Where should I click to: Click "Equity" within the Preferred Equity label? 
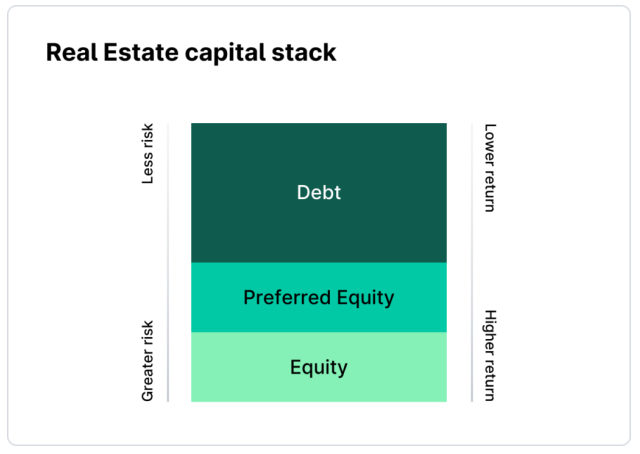pos(362,297)
